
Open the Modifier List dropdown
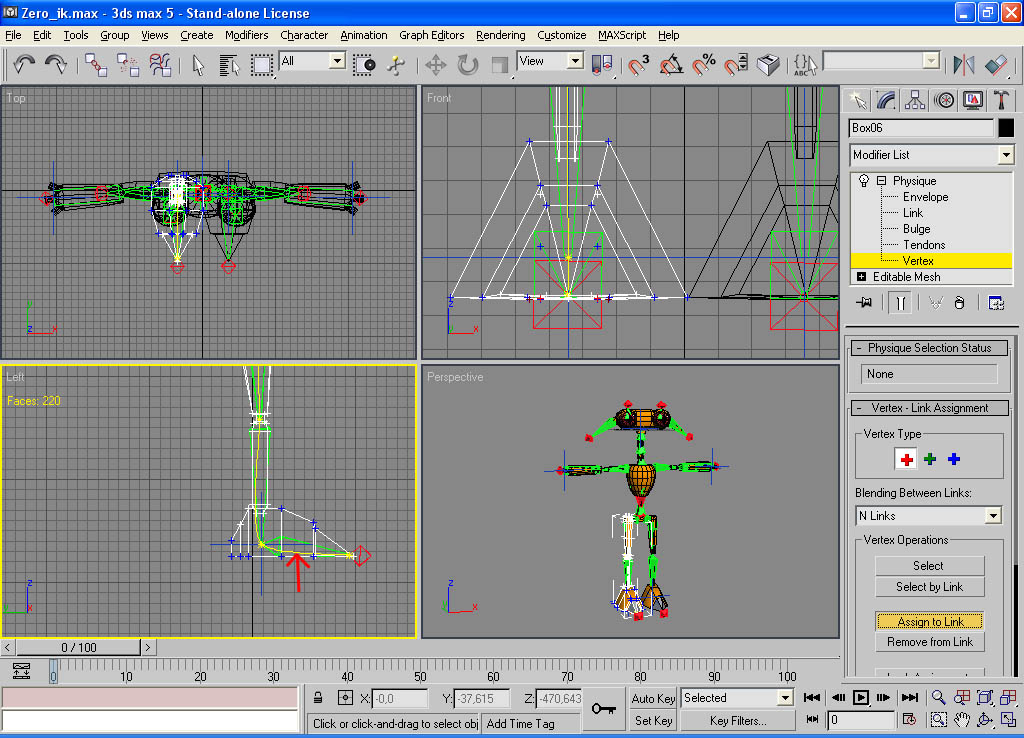(x=1005, y=155)
